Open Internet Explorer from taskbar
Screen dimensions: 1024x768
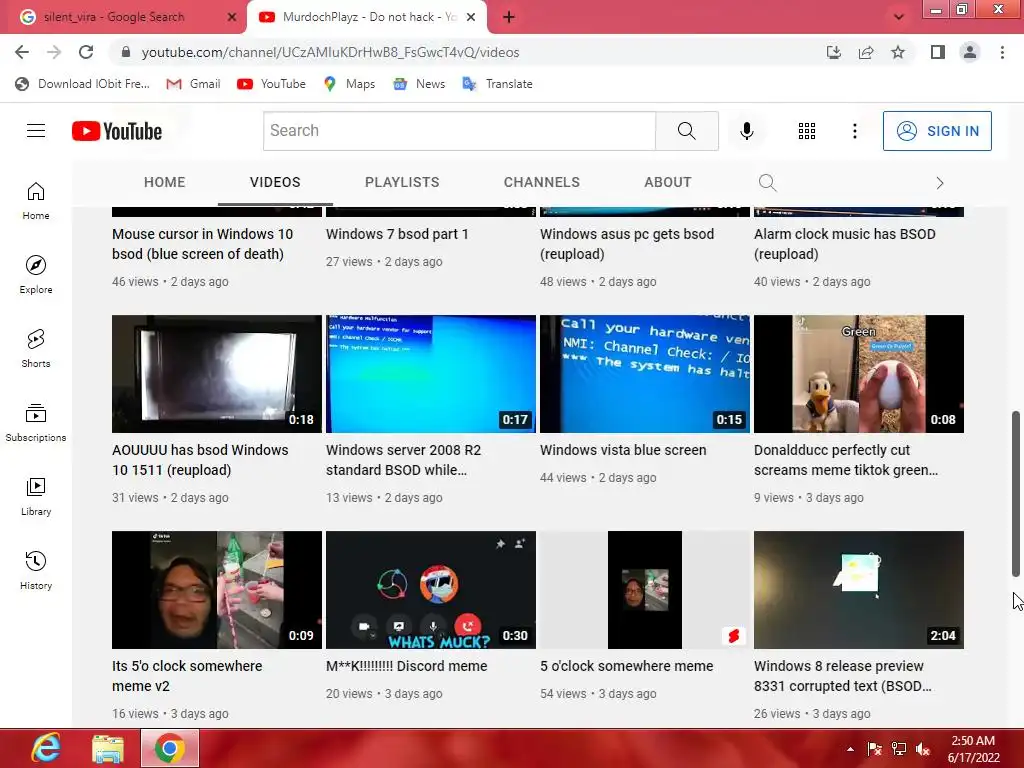(x=46, y=748)
